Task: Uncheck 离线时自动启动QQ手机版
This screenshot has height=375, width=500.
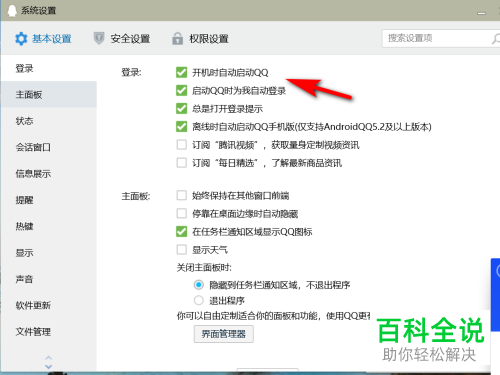Action: [x=181, y=126]
